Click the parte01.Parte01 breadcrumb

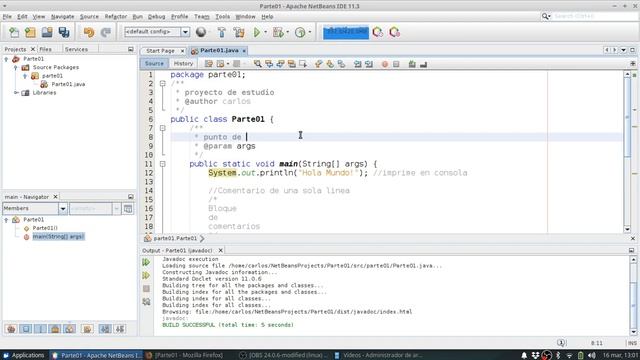tap(175, 238)
